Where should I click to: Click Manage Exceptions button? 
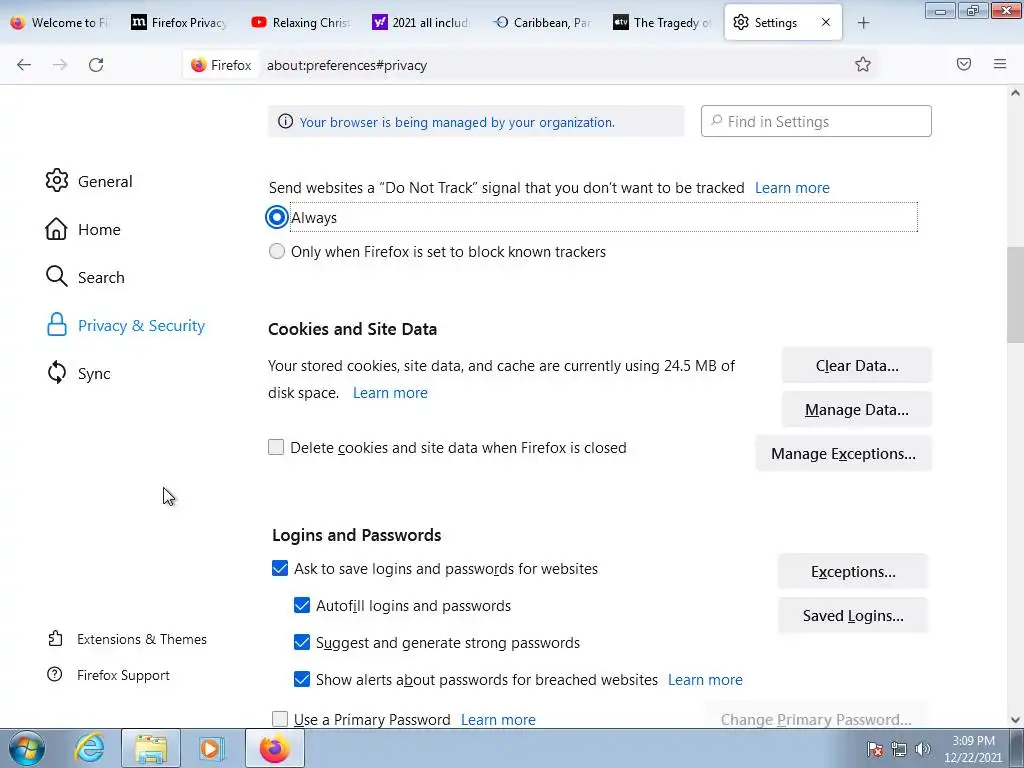coord(843,453)
